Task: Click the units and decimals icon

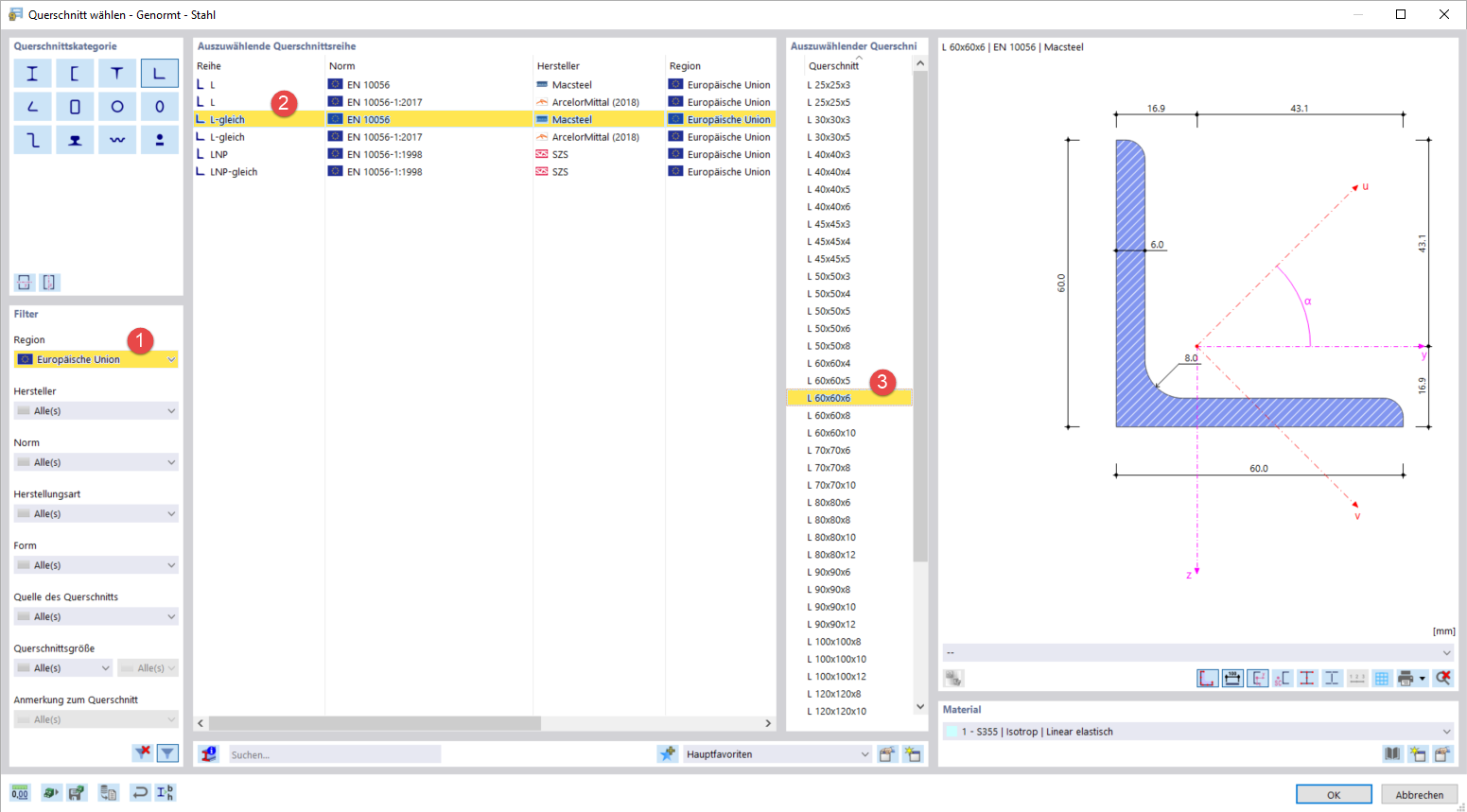Action: (20, 792)
